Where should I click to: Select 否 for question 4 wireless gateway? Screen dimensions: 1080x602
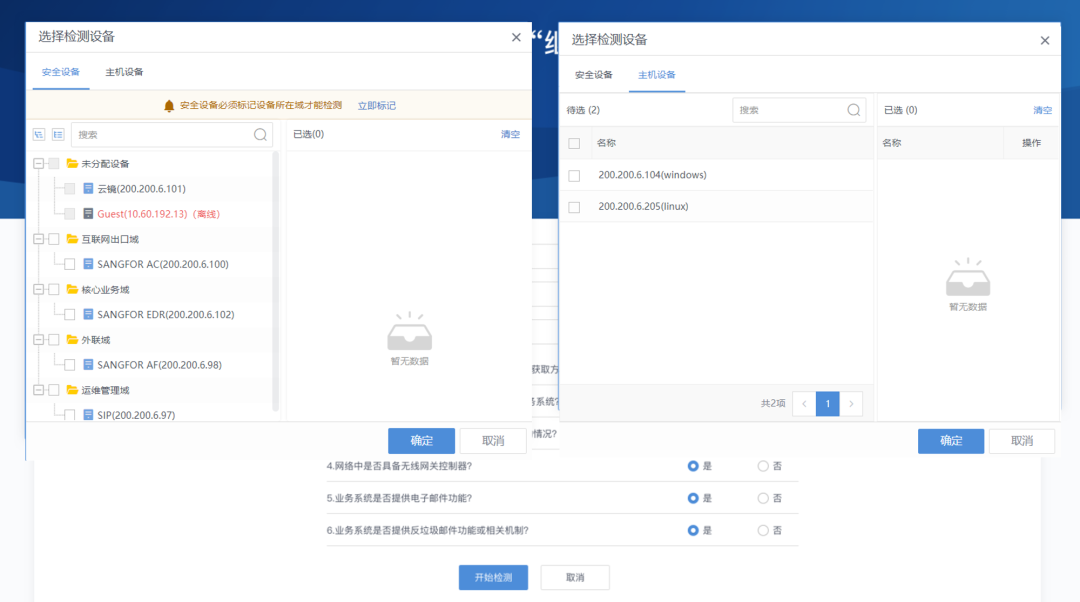[762, 466]
